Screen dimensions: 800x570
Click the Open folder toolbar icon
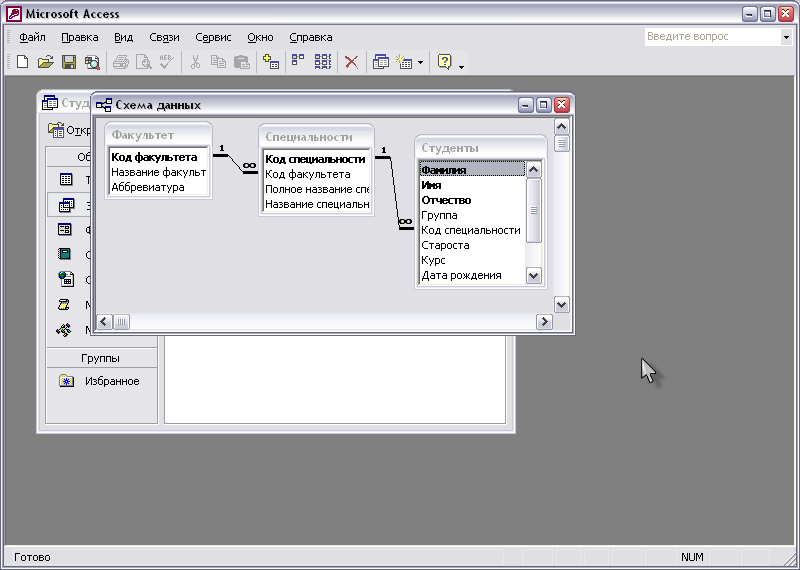pos(45,62)
